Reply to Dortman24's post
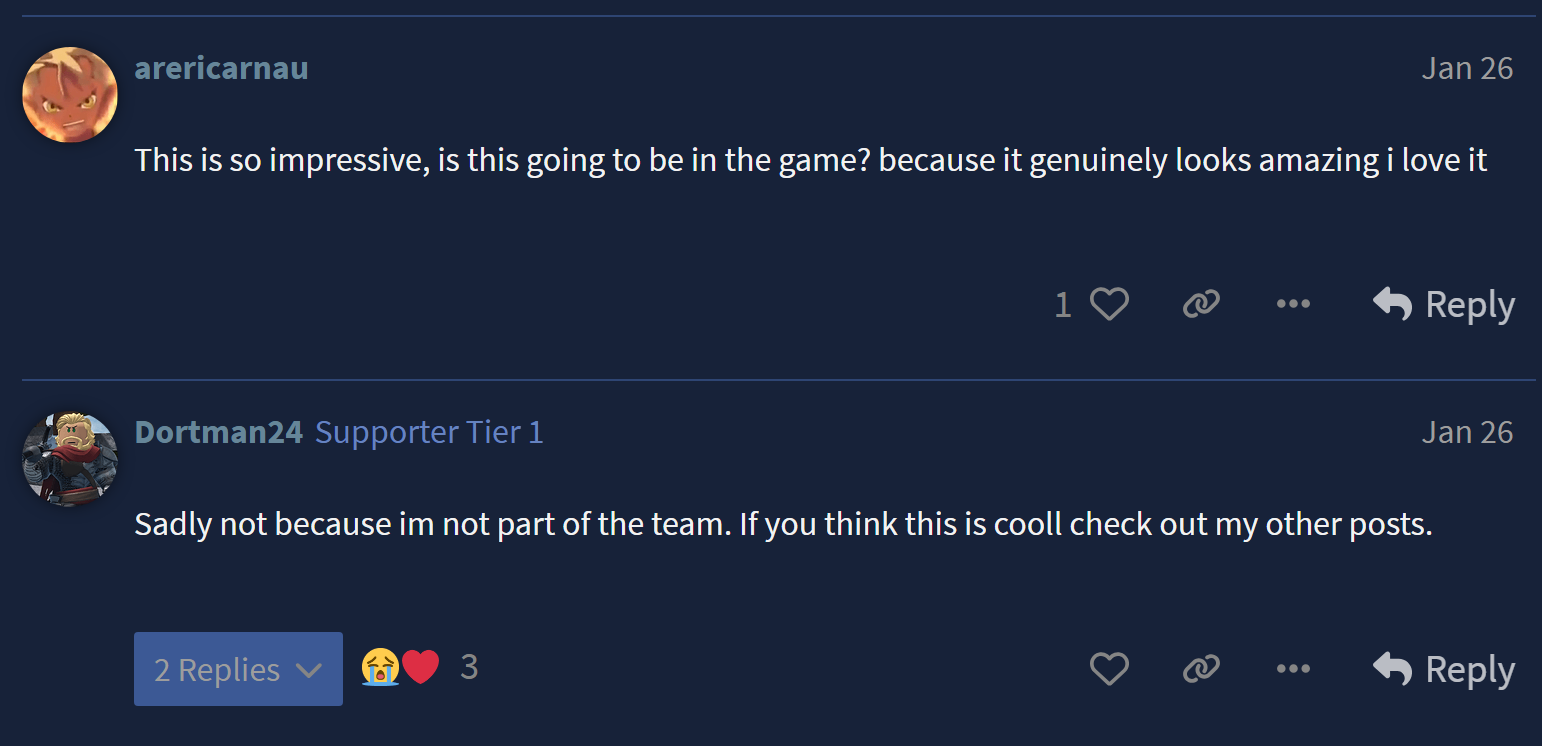Image resolution: width=1542 pixels, height=746 pixels. coord(1444,669)
